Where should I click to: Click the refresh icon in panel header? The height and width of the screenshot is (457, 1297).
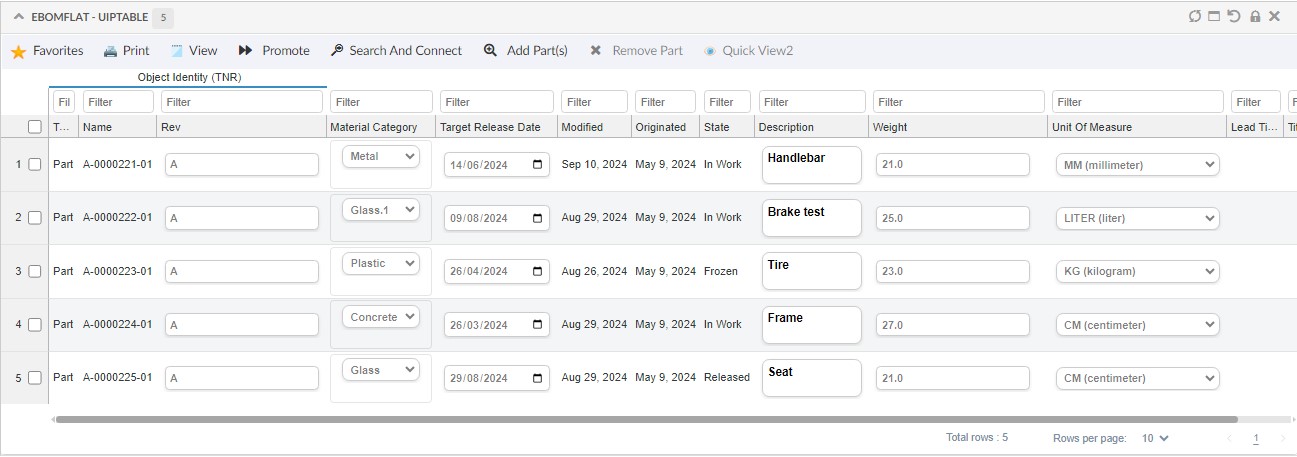[1194, 16]
